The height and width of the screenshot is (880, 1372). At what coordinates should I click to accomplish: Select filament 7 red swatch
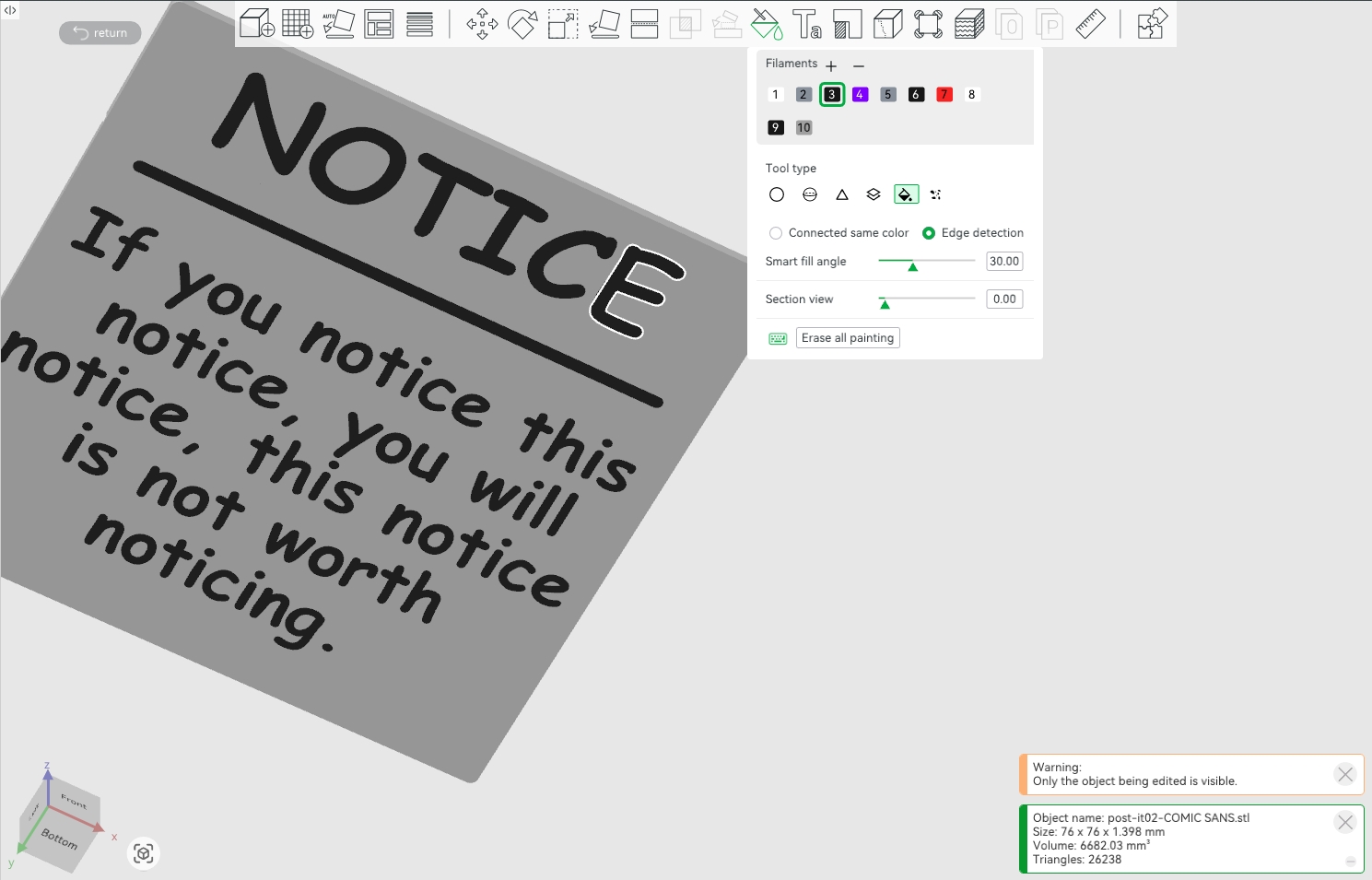click(x=944, y=95)
